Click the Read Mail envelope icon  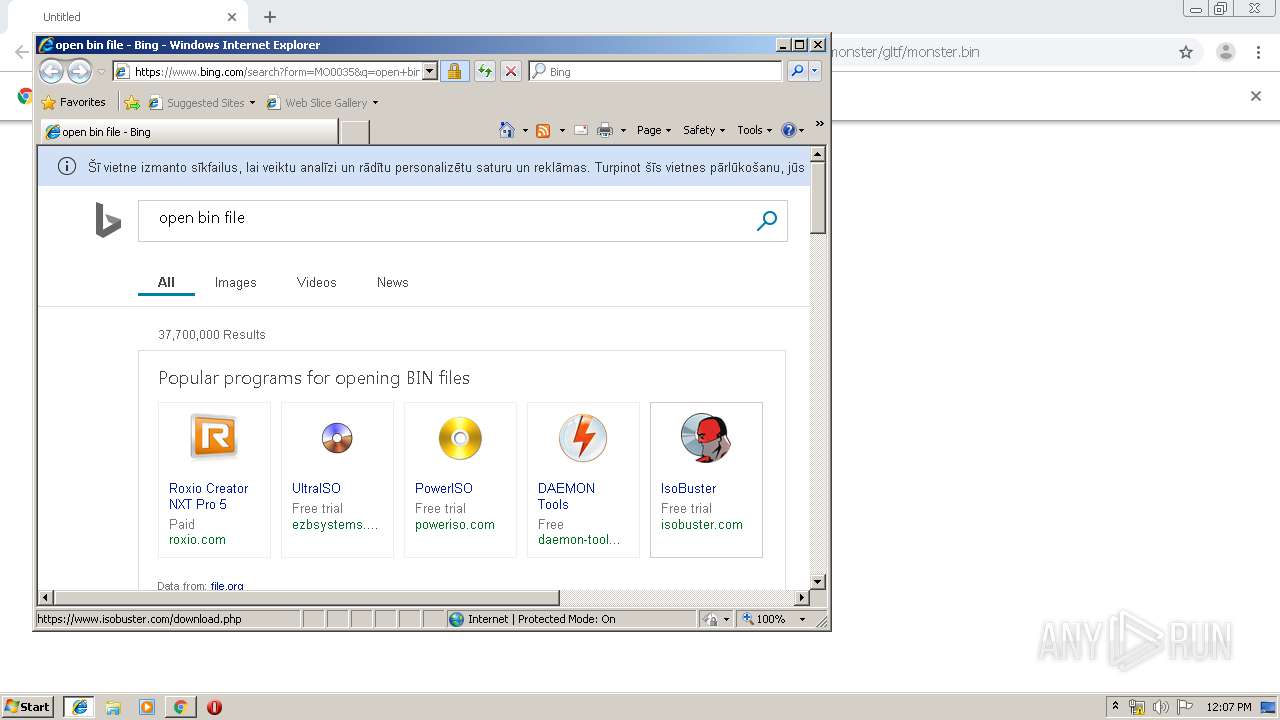(580, 130)
